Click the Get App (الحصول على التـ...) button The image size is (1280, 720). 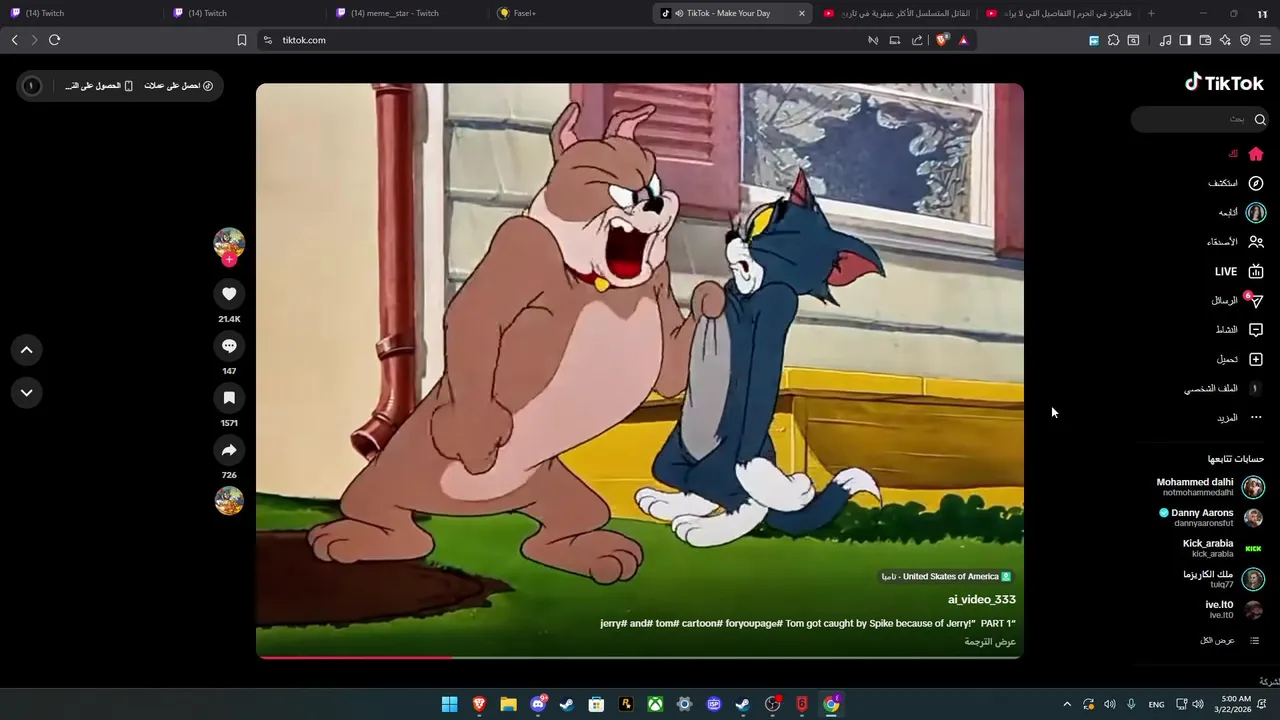99,86
